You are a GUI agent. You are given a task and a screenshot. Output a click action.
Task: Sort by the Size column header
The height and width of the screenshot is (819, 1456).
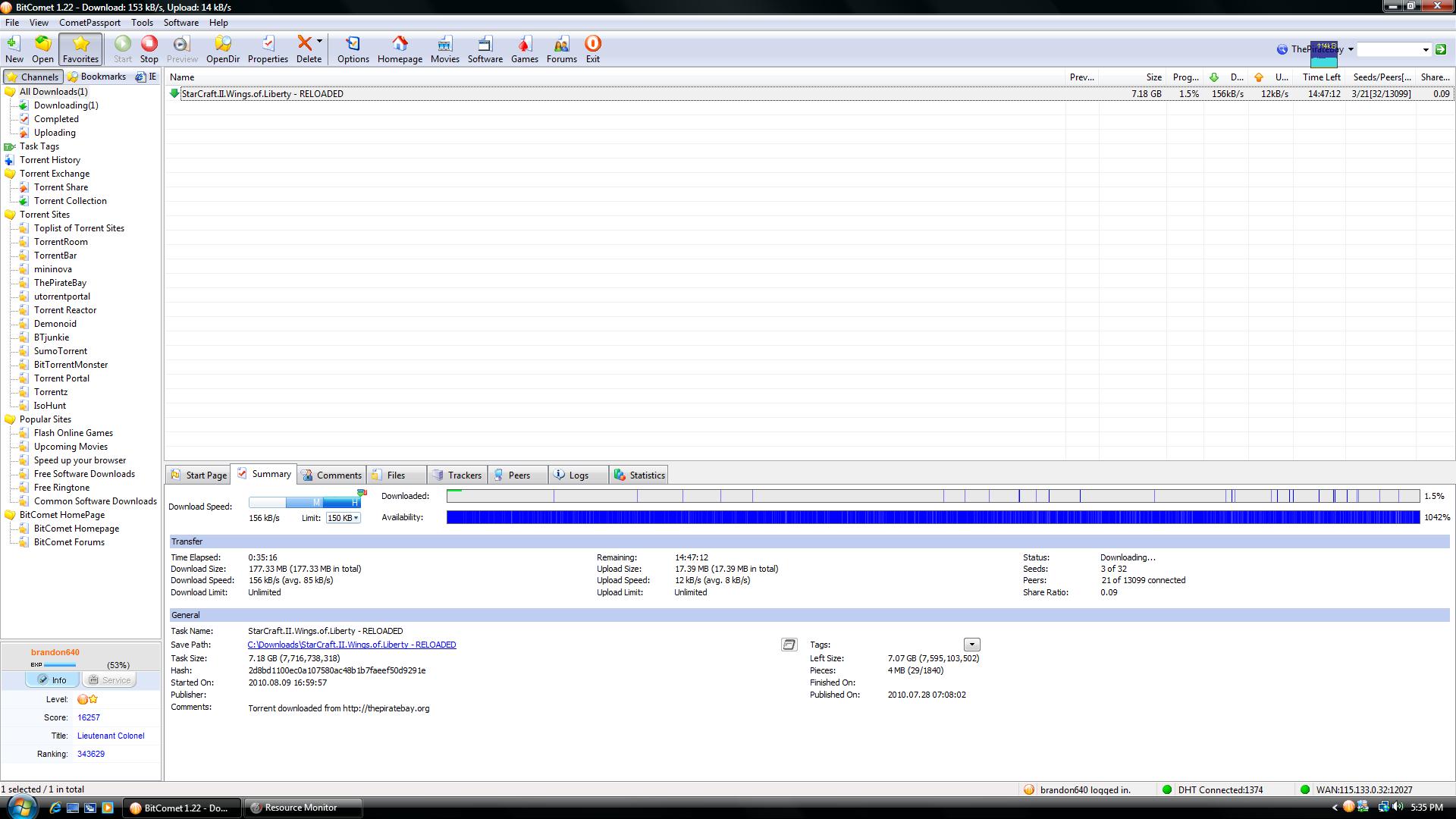(1131, 77)
